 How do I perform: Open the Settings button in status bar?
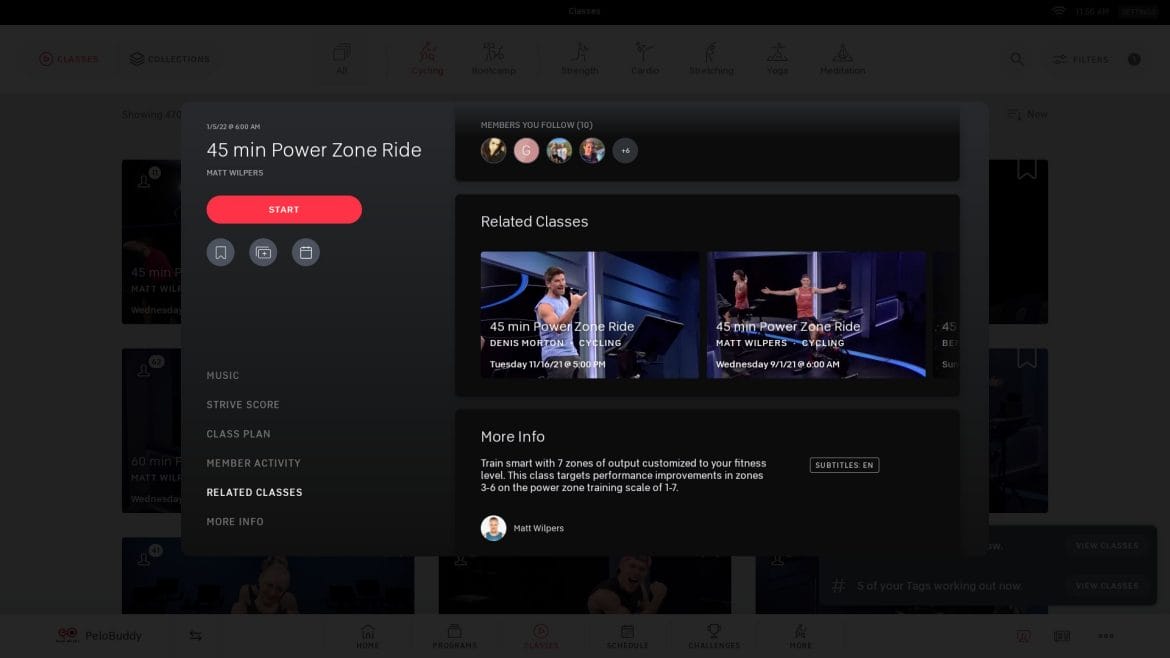[x=1139, y=11]
